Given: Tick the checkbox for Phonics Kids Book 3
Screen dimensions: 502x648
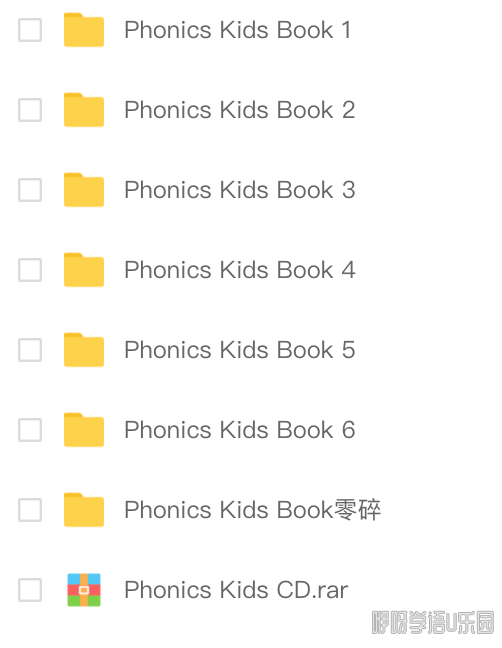Looking at the screenshot, I should (30, 190).
